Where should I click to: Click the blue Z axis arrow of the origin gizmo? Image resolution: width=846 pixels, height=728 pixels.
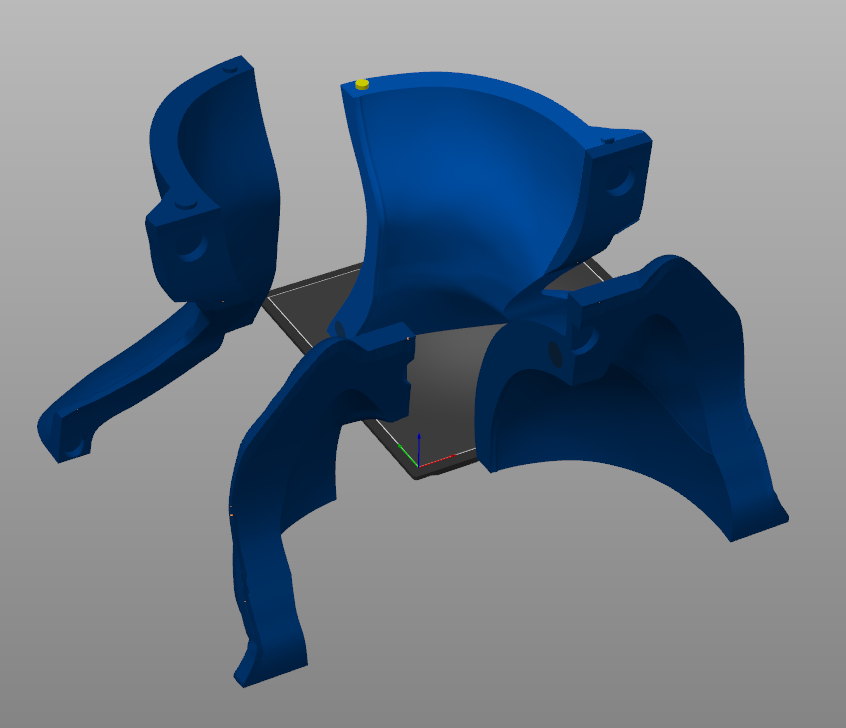point(418,442)
